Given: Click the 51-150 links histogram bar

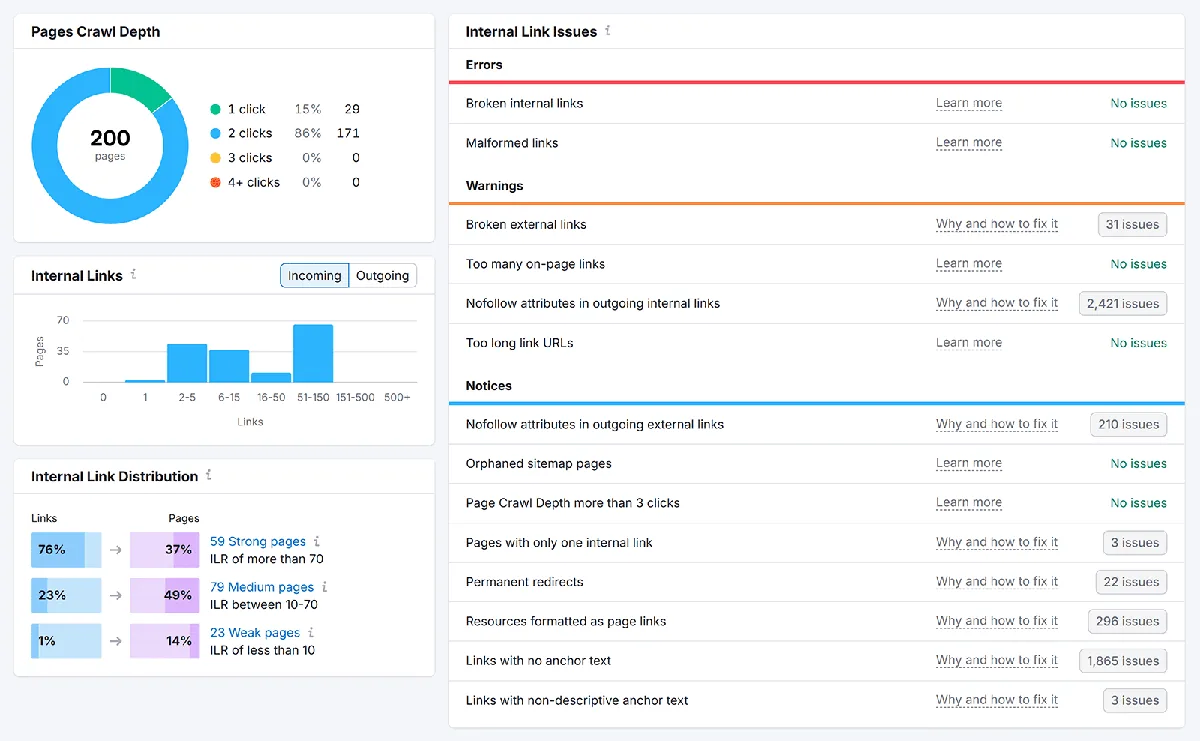Looking at the screenshot, I should (x=313, y=353).
